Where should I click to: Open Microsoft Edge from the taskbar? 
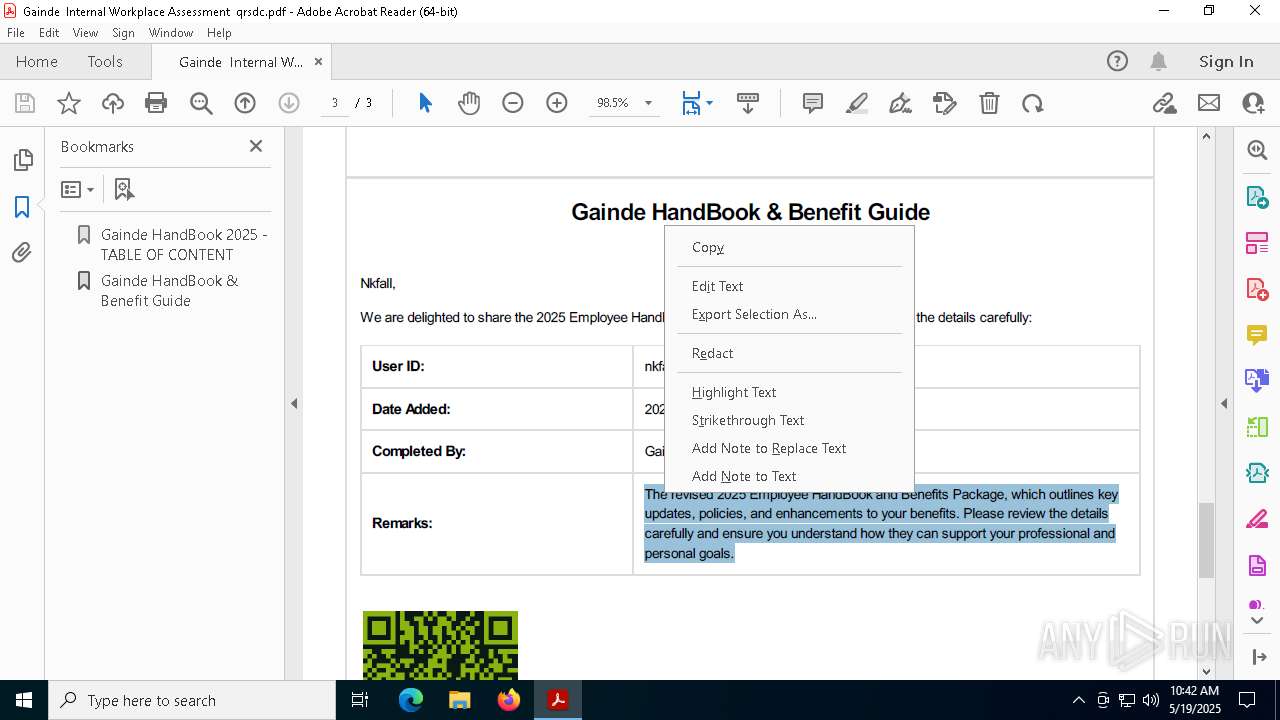[x=411, y=700]
